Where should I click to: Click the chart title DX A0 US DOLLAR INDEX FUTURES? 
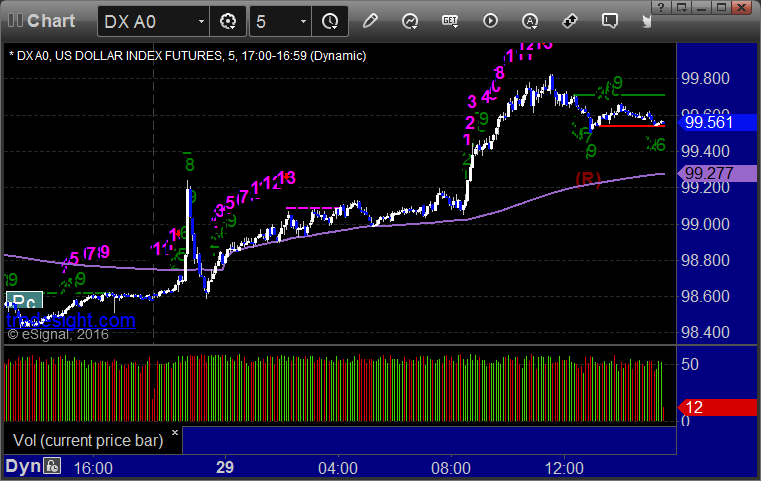click(187, 56)
